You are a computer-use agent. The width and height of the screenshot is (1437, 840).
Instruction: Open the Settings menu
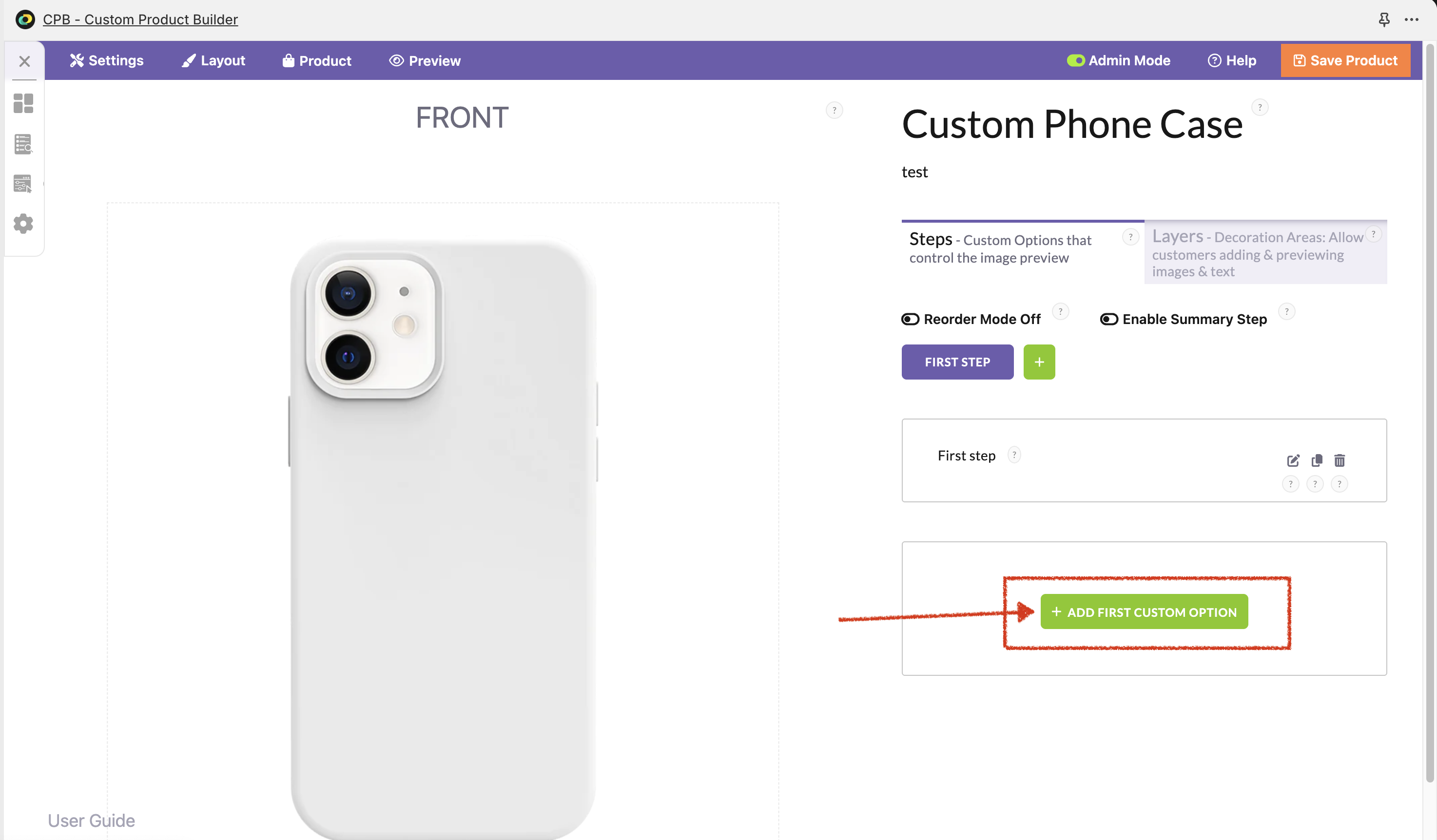tap(107, 60)
